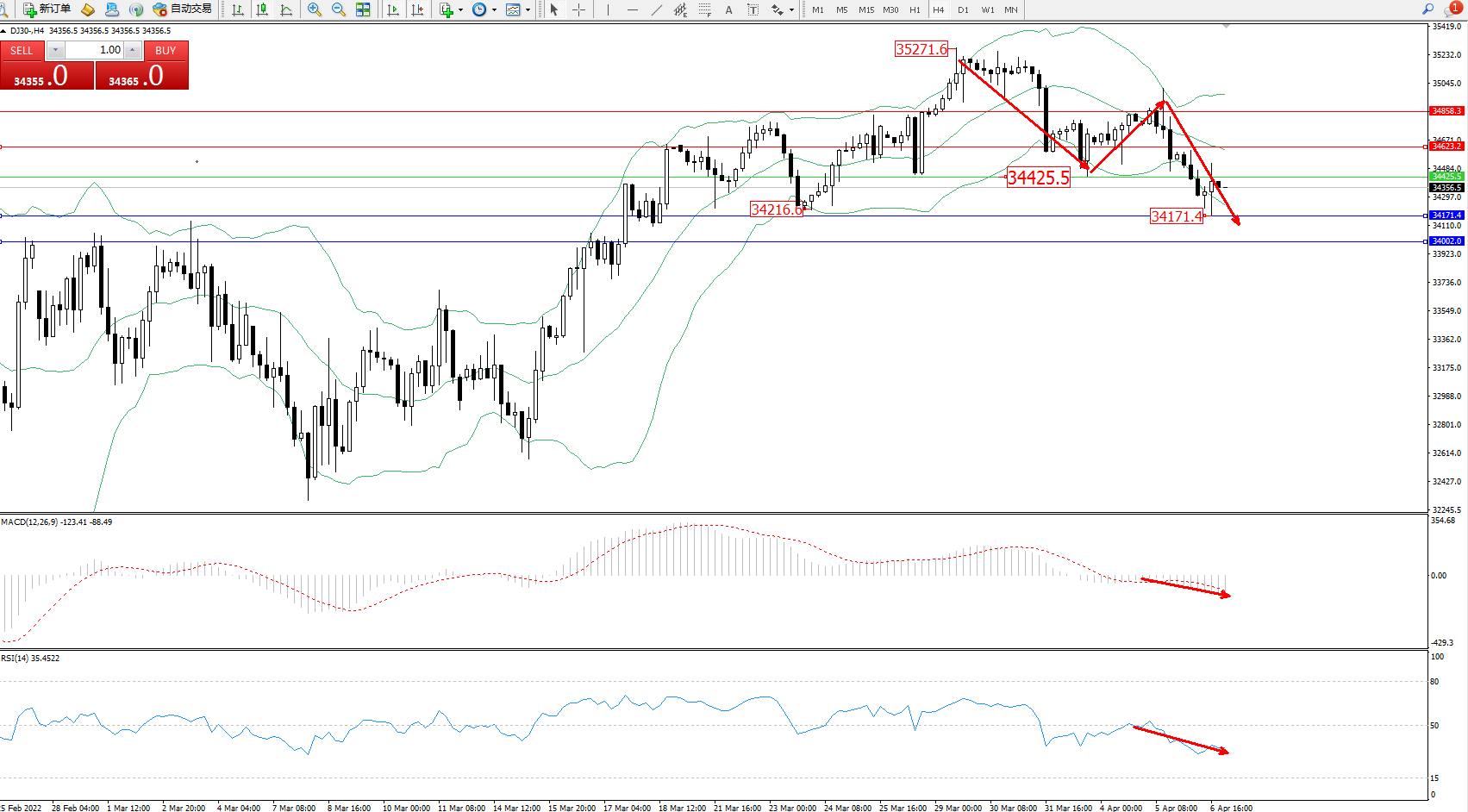Open the chart templates dropdown
Viewport: 1468px width, 812px height.
point(528,9)
